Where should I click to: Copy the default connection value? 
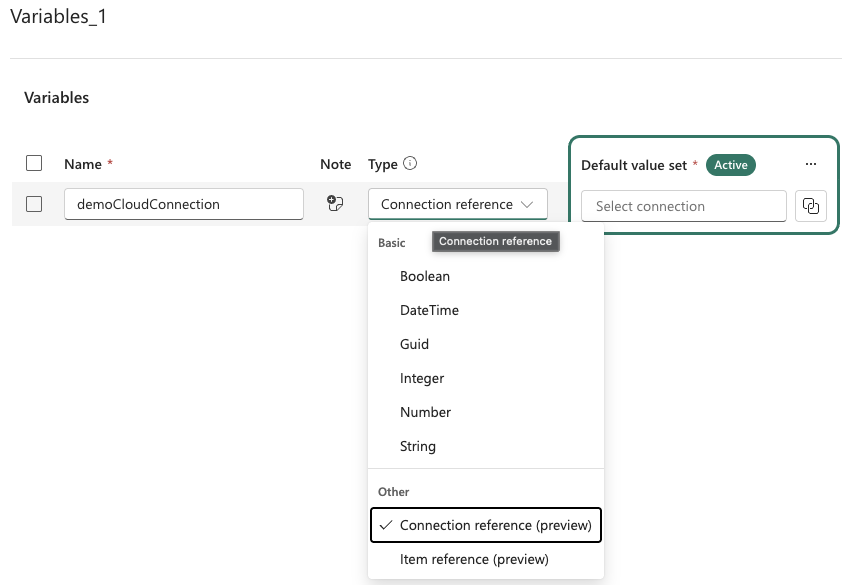812,205
